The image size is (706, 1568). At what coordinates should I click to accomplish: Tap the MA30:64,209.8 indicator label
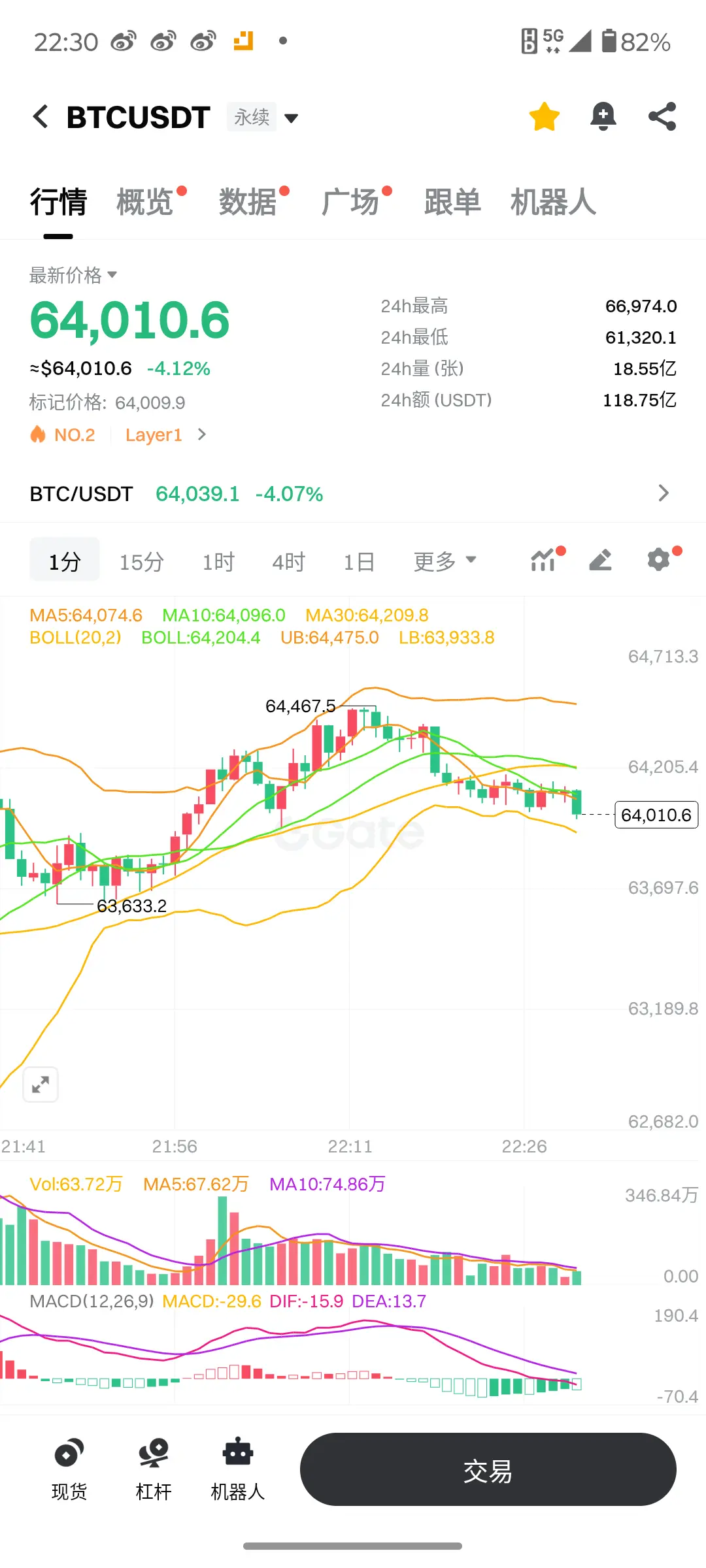[x=367, y=615]
